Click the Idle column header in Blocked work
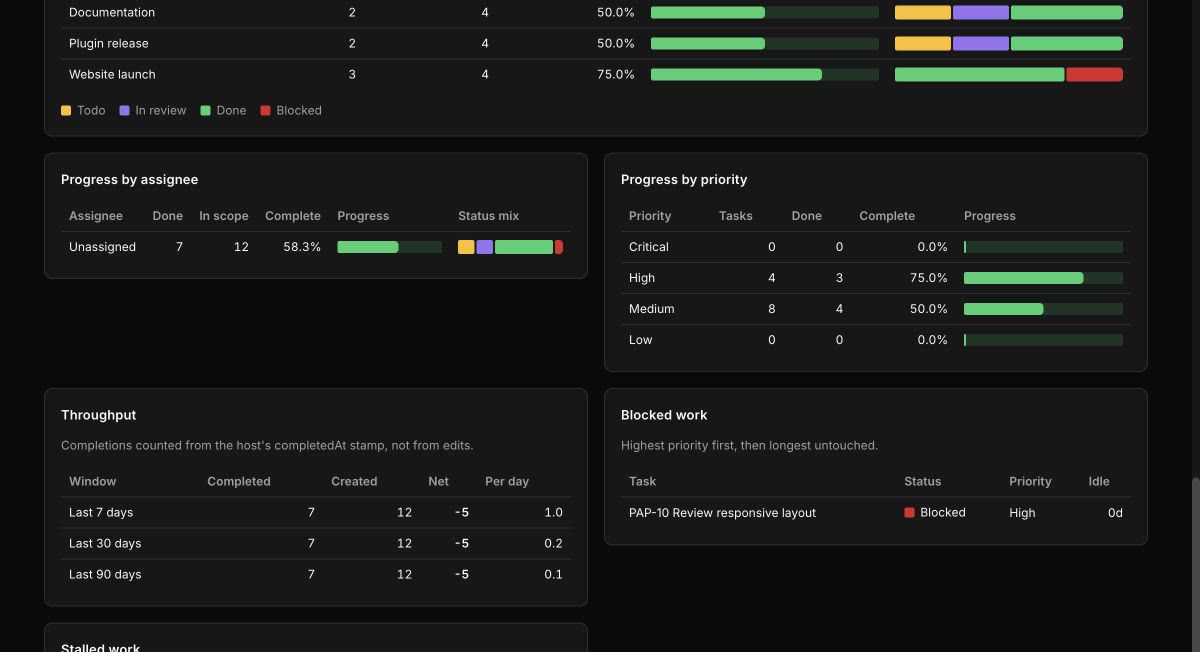 point(1099,482)
